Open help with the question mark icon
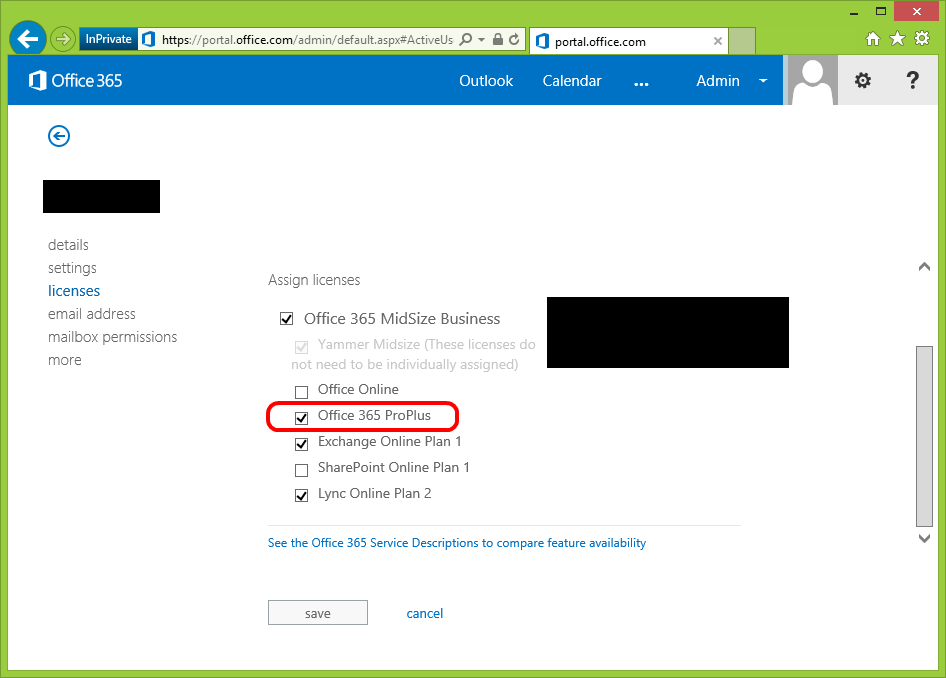Image resolution: width=946 pixels, height=678 pixels. (913, 80)
